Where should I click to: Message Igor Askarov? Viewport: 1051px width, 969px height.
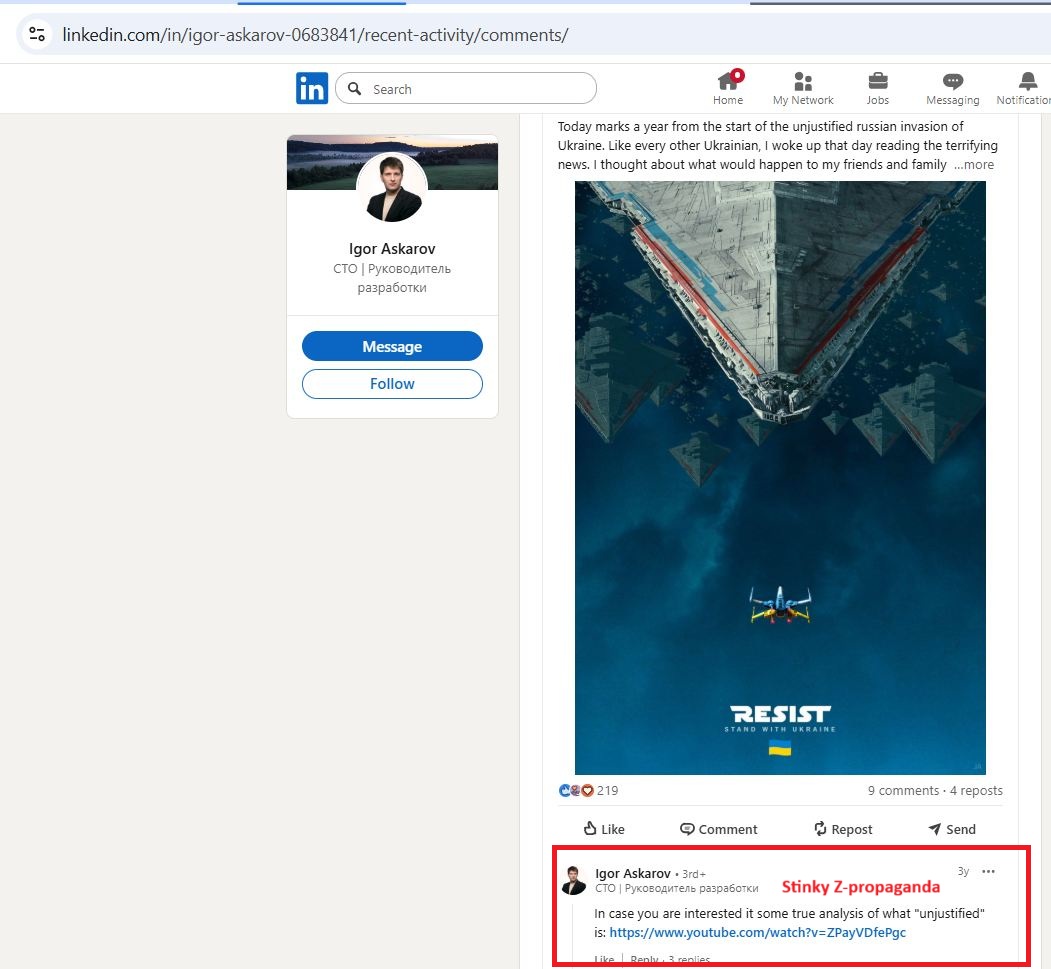tap(392, 346)
